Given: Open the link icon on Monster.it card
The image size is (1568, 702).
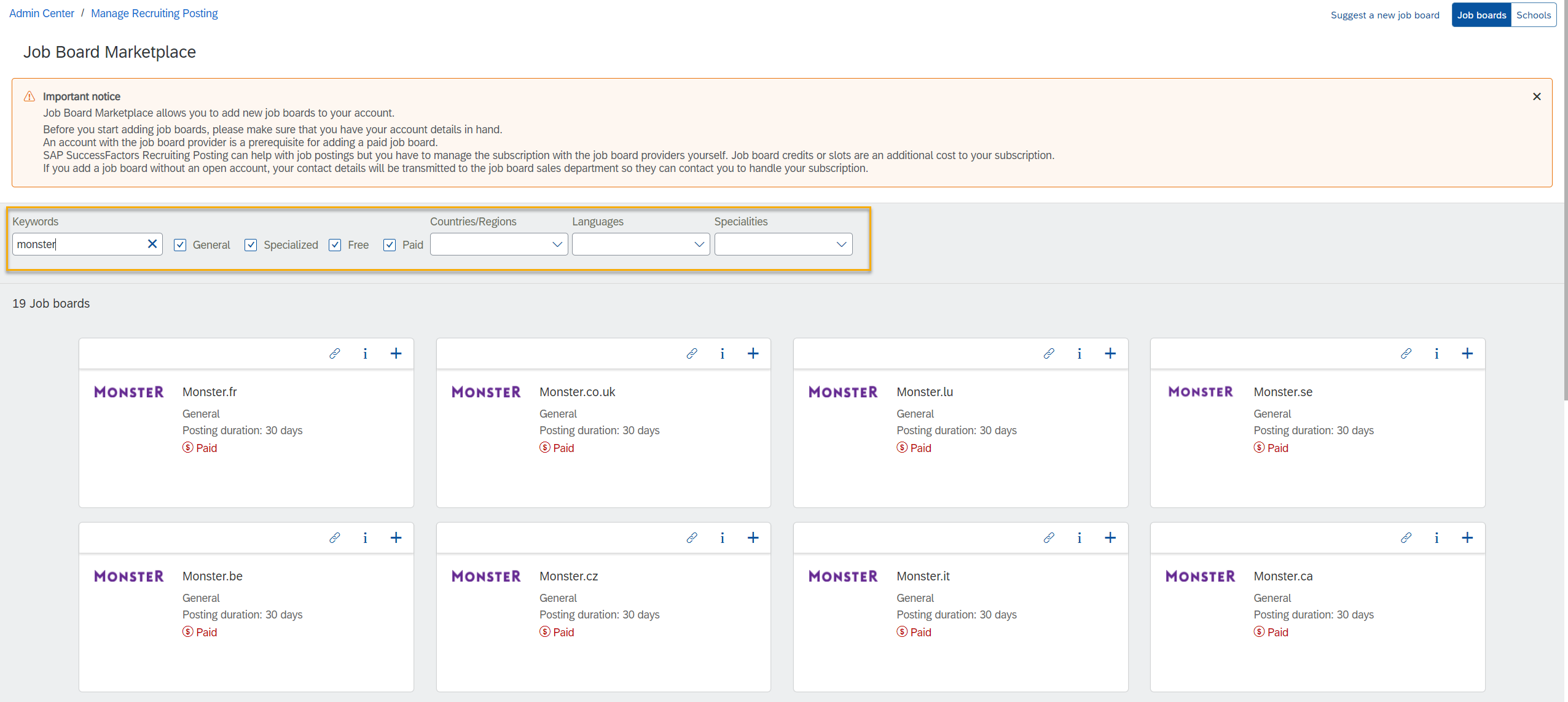Looking at the screenshot, I should (x=1049, y=537).
